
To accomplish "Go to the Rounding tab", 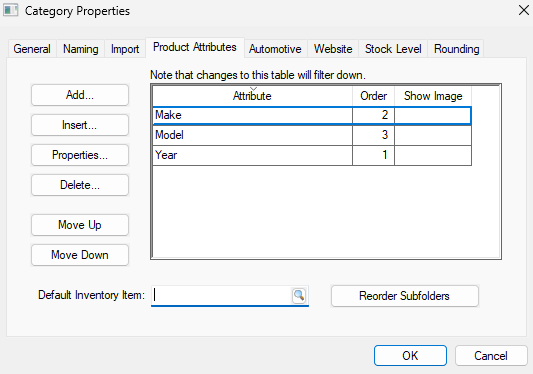I will (457, 49).
